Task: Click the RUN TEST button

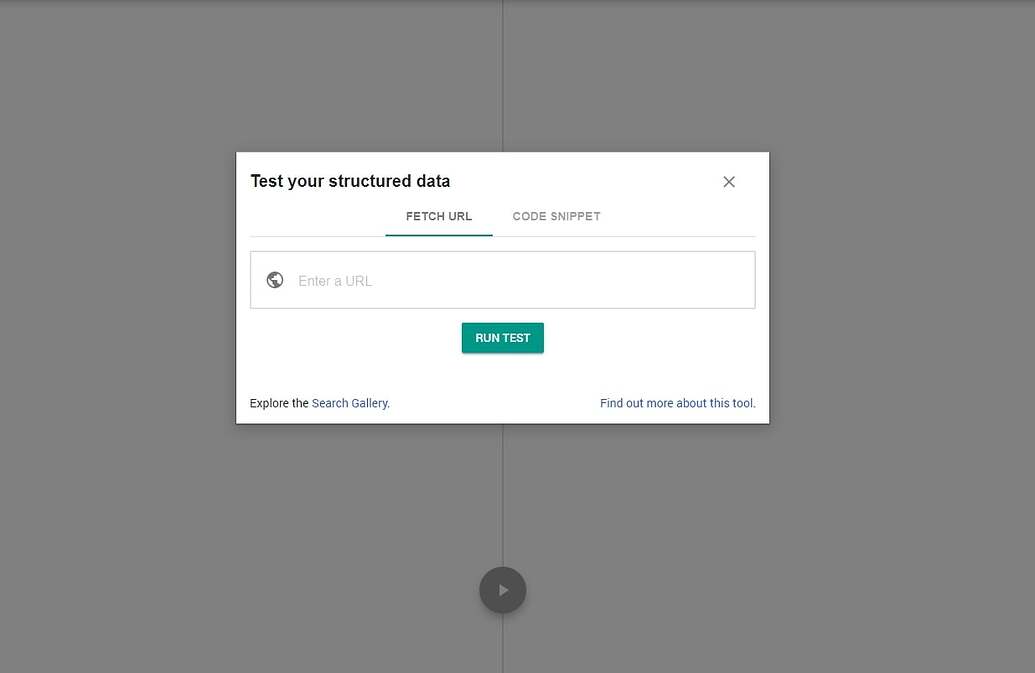Action: [502, 337]
